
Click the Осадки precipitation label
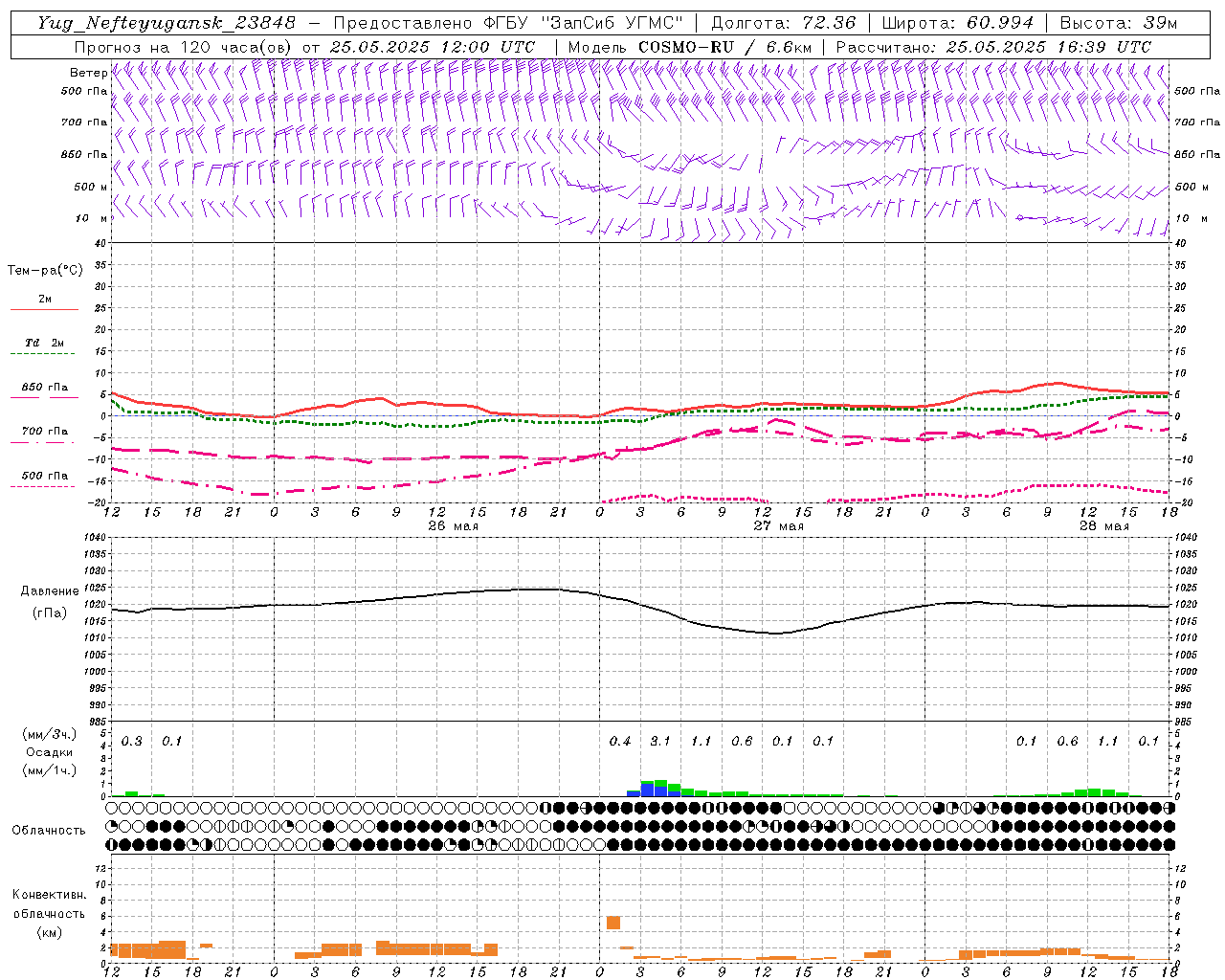[49, 752]
